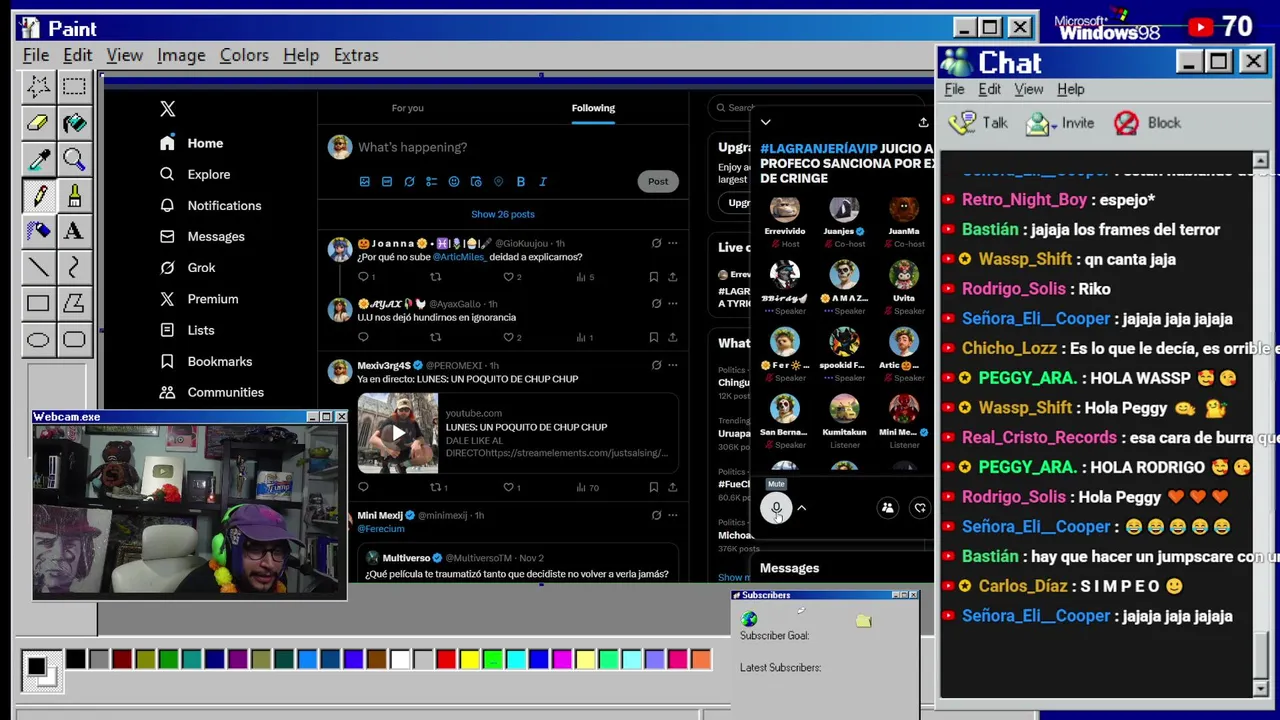Like the PEROMEXI Chup Chup post

pos(509,487)
